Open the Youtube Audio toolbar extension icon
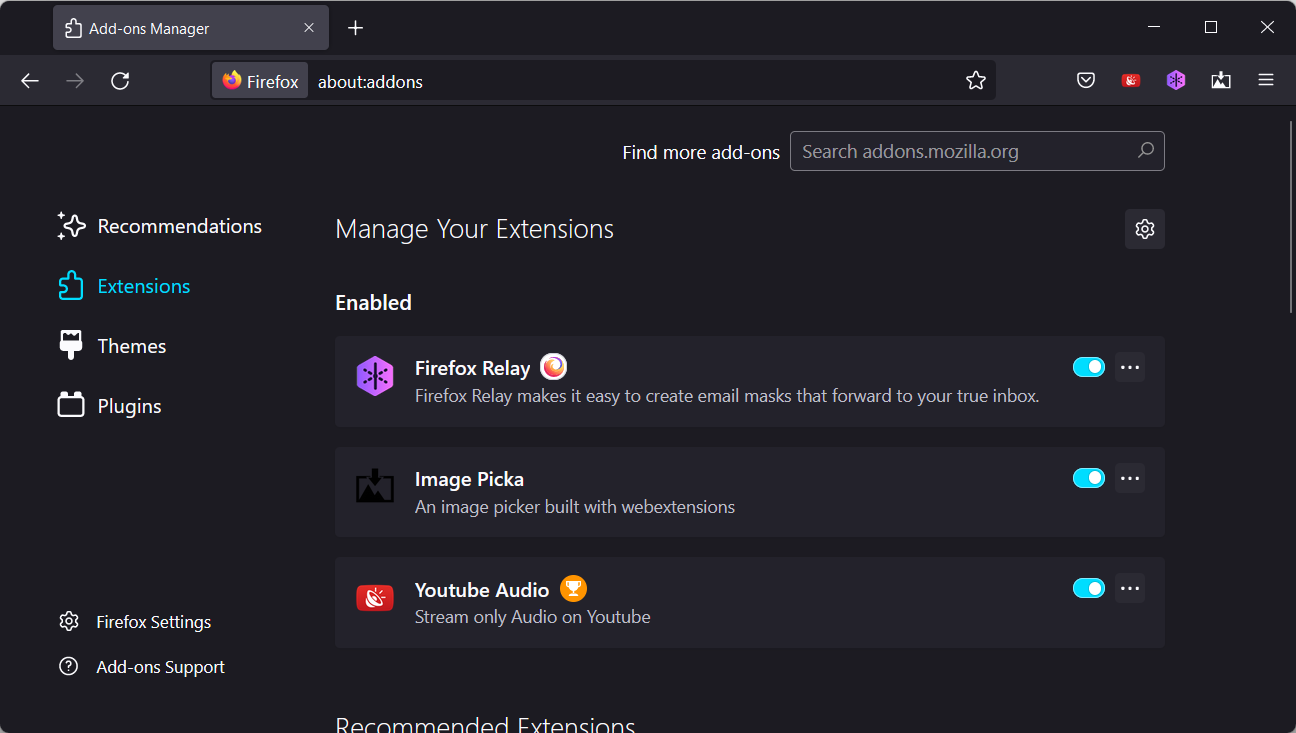 (x=1131, y=81)
